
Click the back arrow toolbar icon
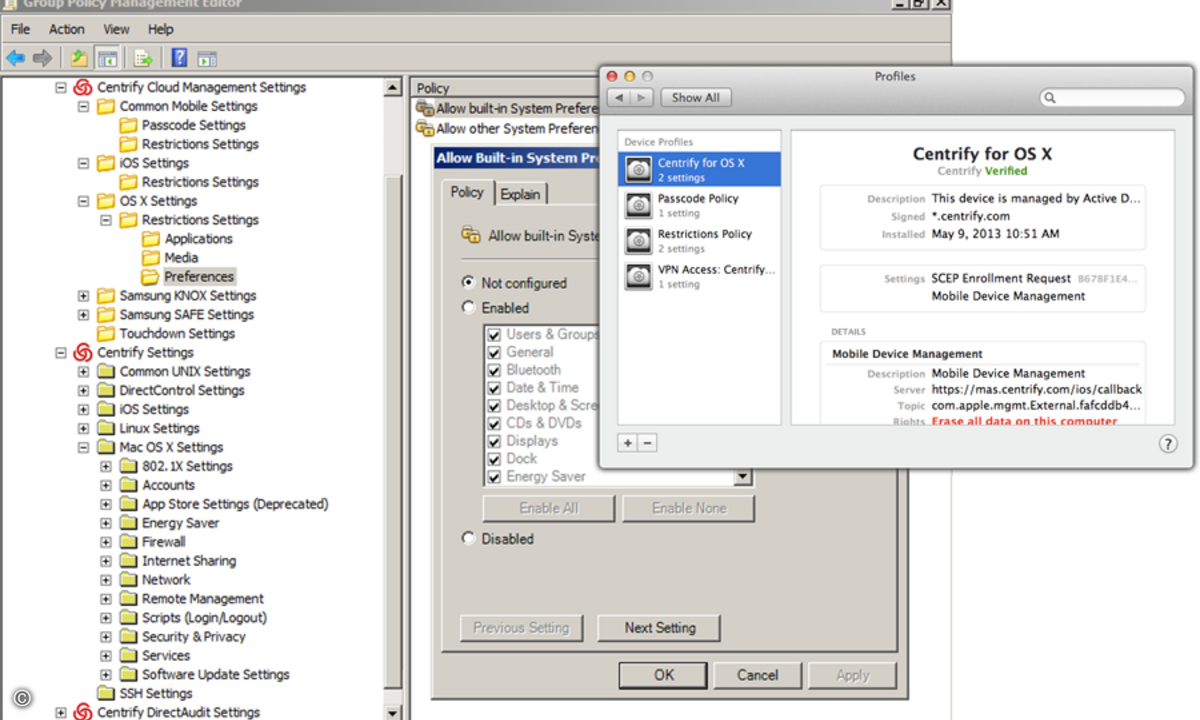coord(15,58)
